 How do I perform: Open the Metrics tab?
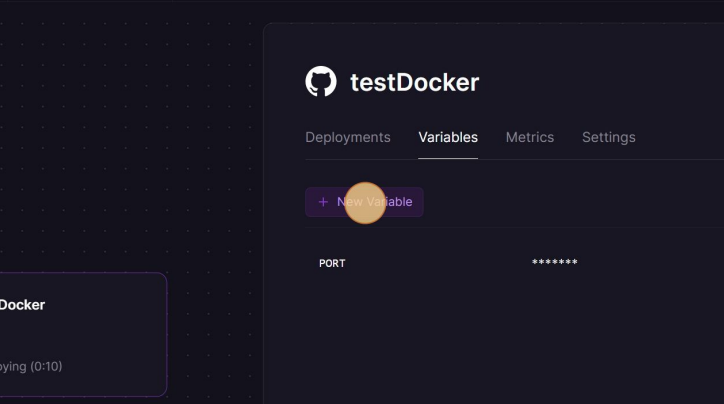point(530,137)
